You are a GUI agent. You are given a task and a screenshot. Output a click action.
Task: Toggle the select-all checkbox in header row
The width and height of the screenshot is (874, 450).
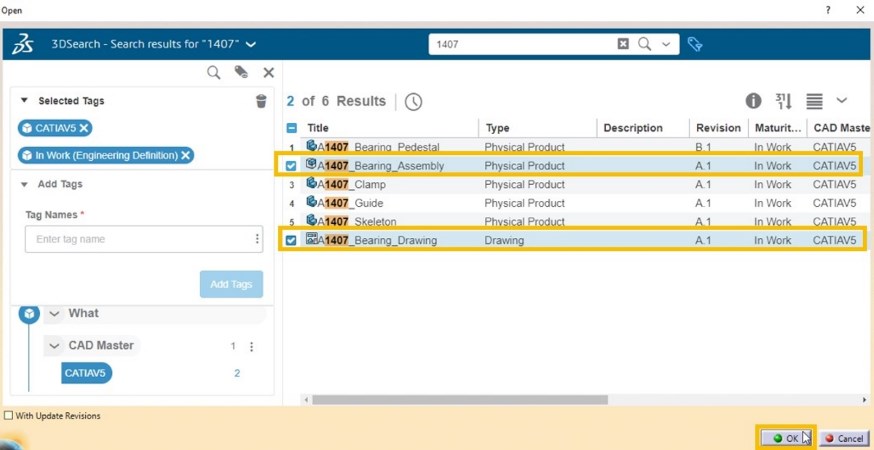[292, 128]
